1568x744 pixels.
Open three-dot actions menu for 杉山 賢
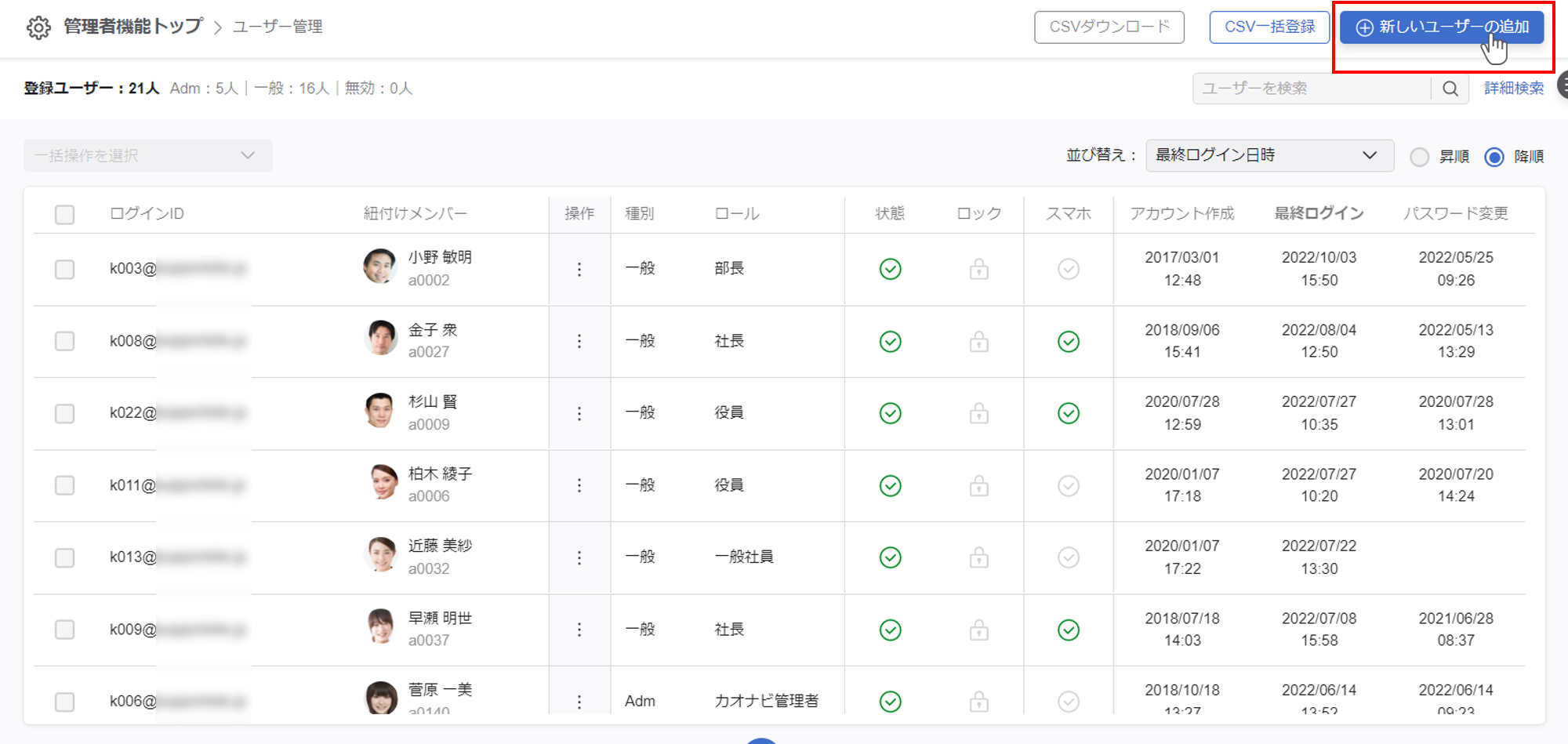[579, 414]
